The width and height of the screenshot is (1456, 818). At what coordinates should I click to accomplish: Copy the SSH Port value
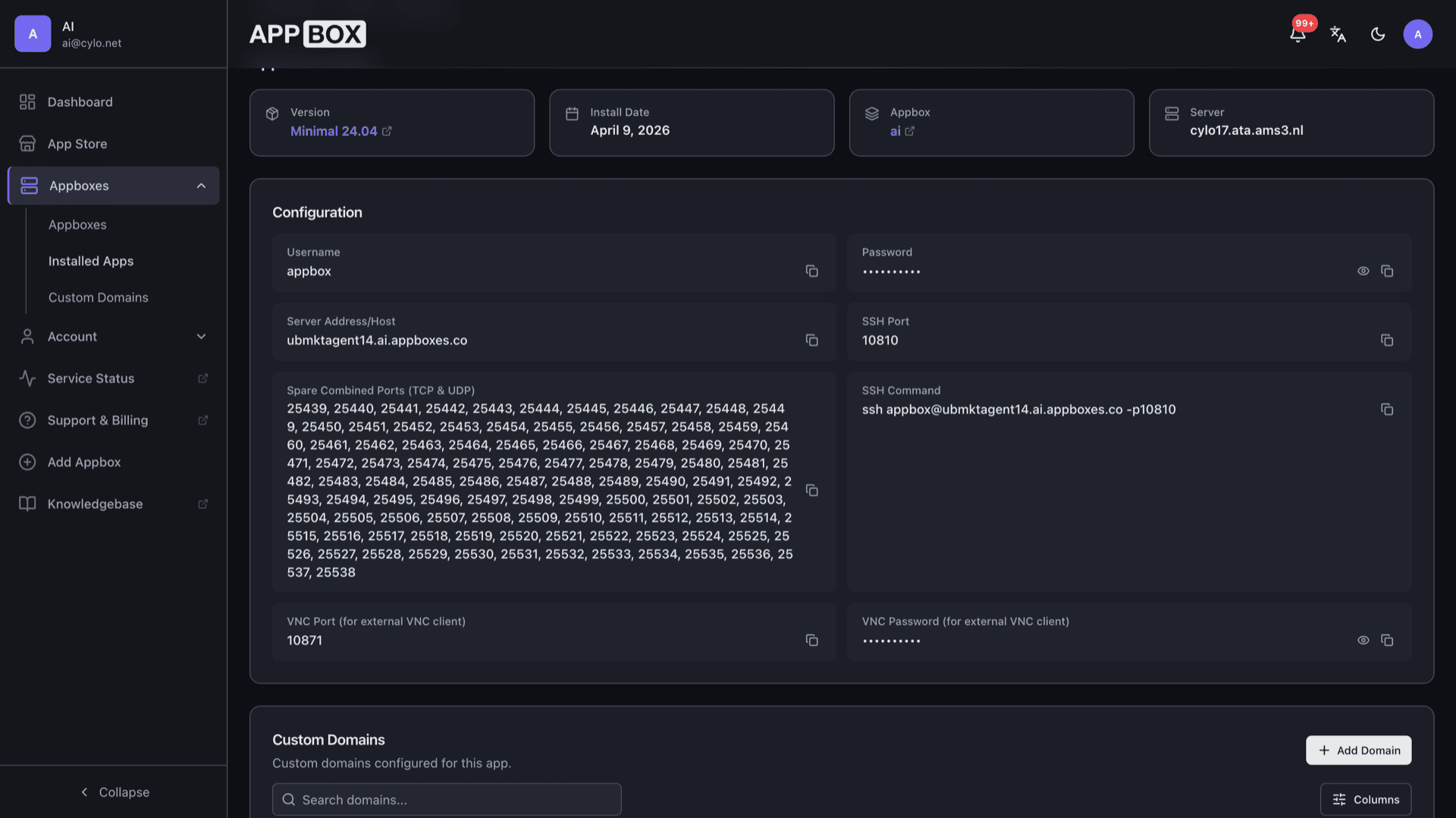click(x=1387, y=340)
